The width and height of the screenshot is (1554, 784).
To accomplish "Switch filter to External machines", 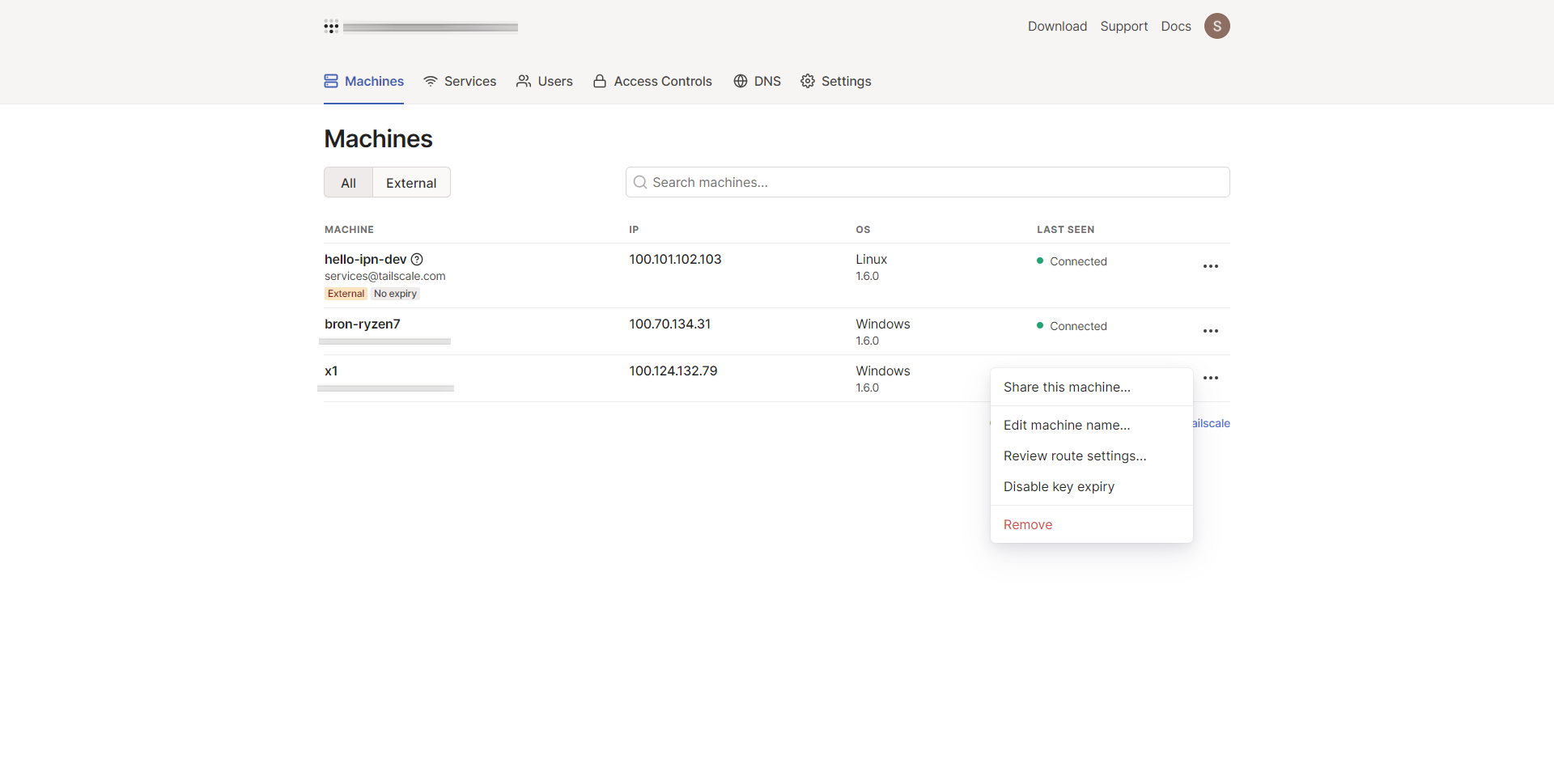I will pos(411,183).
